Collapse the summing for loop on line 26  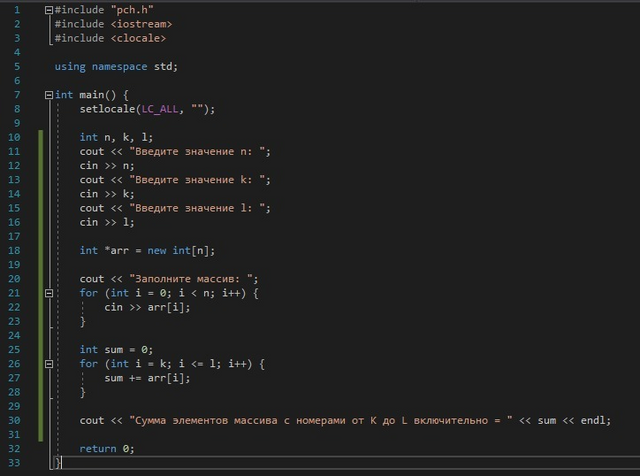49,364
